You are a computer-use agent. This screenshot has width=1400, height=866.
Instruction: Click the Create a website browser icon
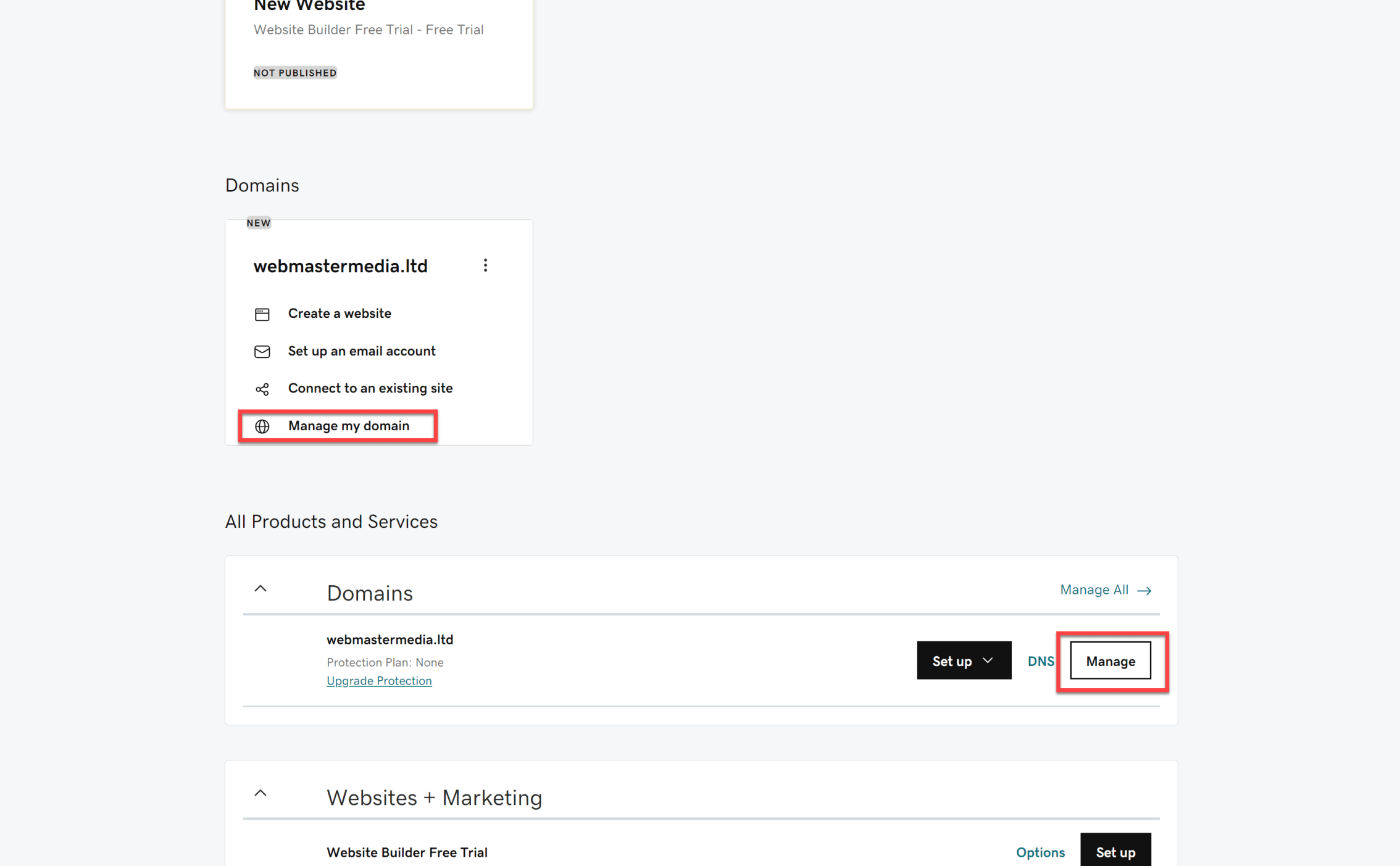point(262,314)
